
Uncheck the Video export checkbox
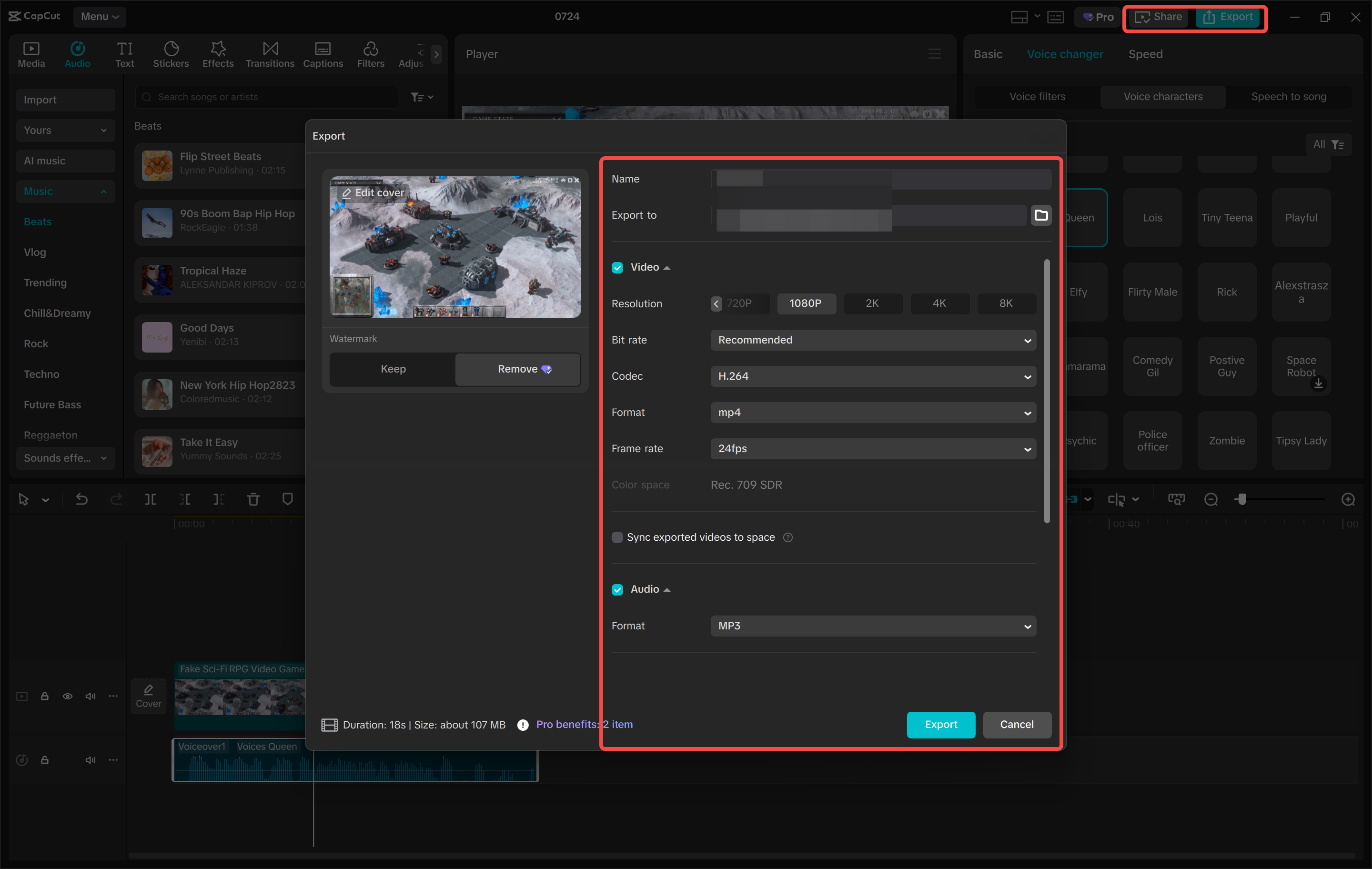point(617,267)
